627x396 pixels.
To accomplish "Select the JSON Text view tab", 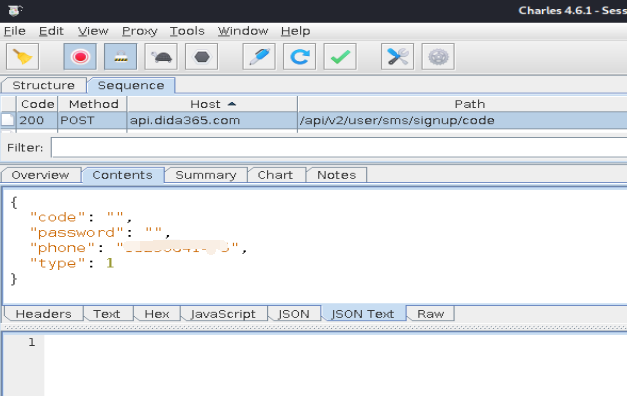I will (363, 314).
